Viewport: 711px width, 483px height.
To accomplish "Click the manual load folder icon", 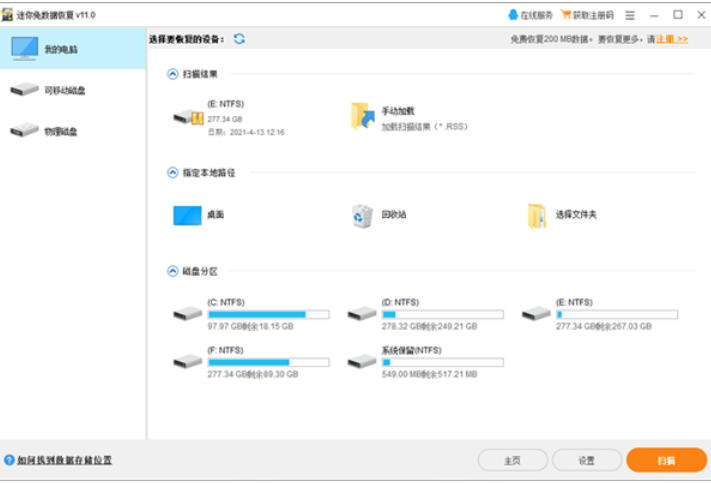I will point(363,116).
